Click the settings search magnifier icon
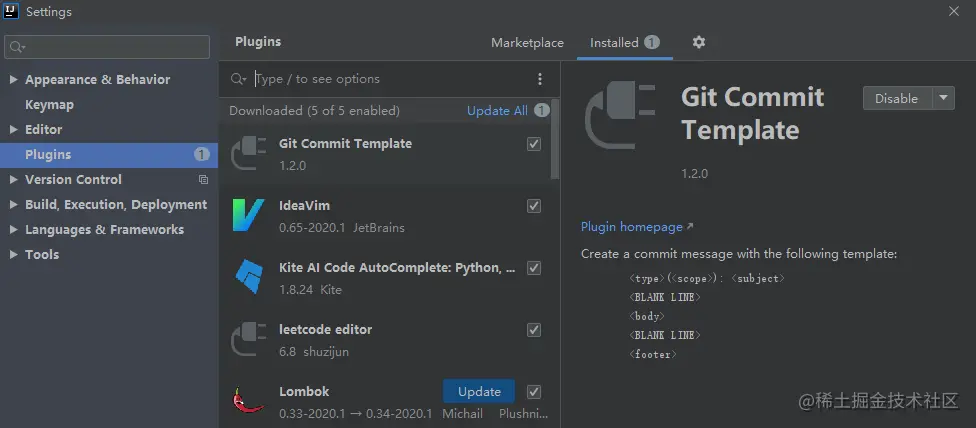Screen dimensions: 976x428 pos(17,47)
